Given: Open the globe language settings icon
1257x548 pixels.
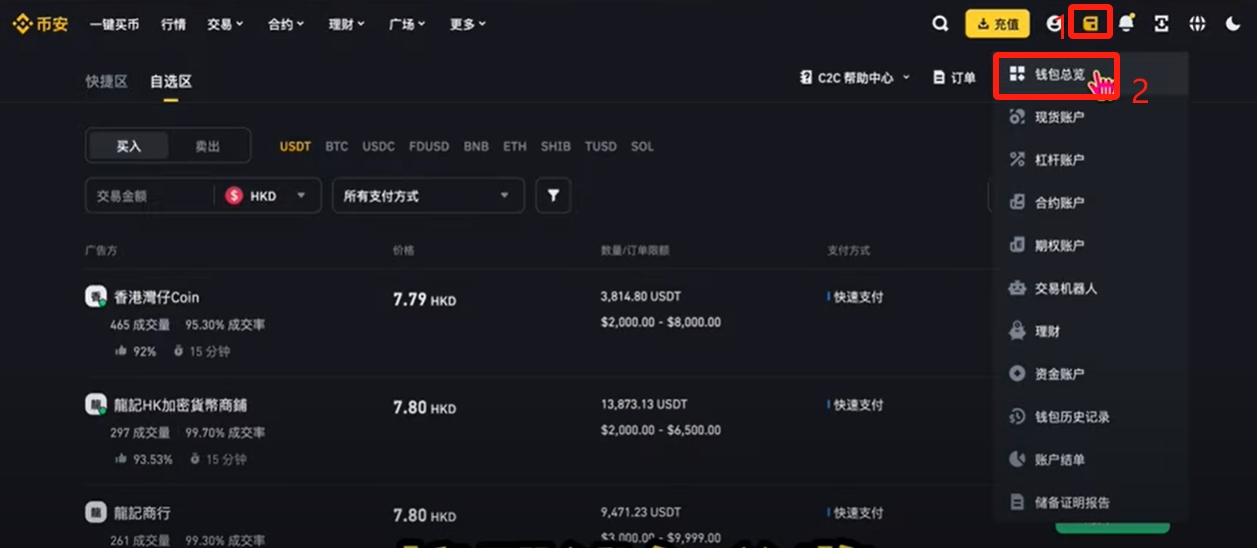Looking at the screenshot, I should pyautogui.click(x=1197, y=24).
